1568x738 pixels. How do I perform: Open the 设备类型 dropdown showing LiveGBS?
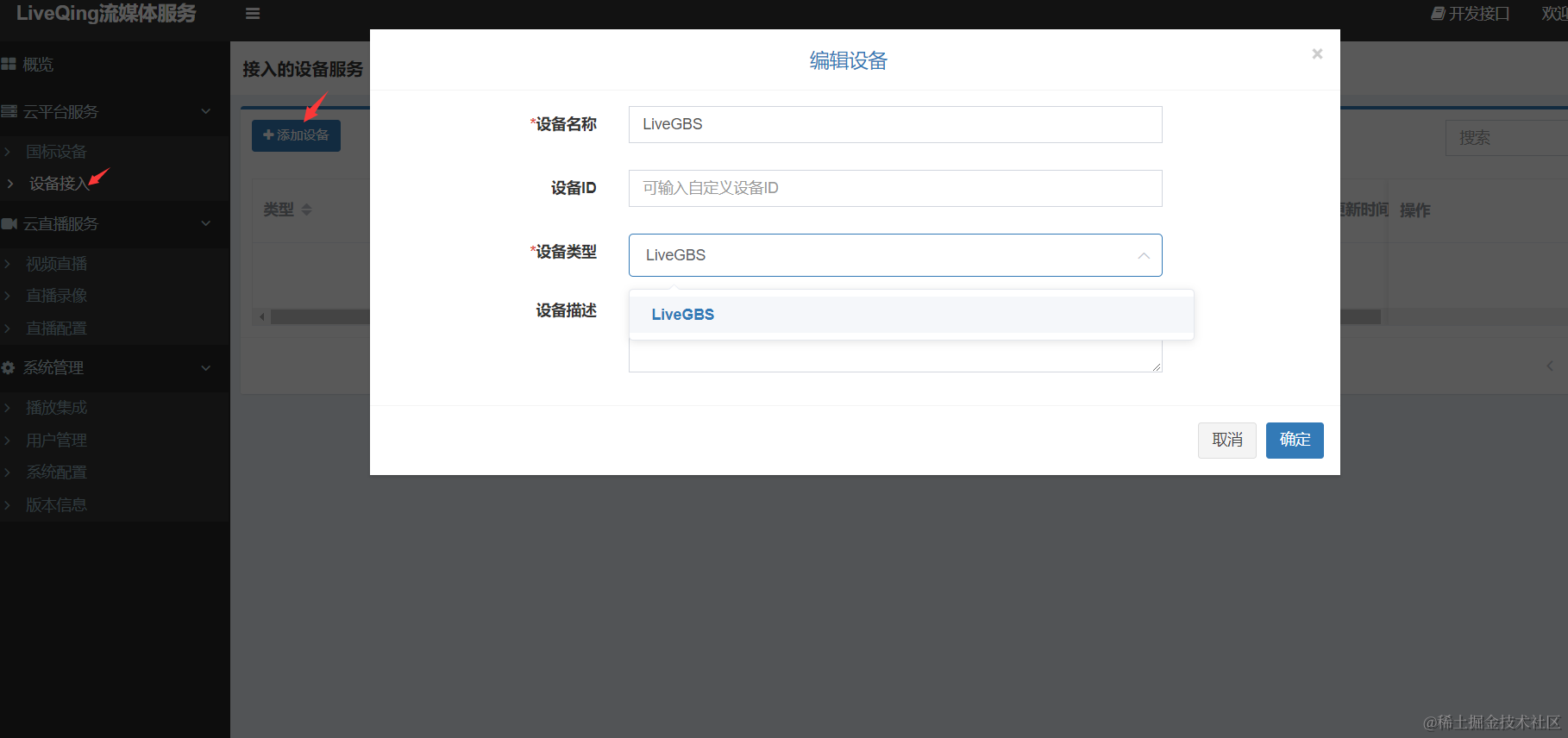pos(895,255)
